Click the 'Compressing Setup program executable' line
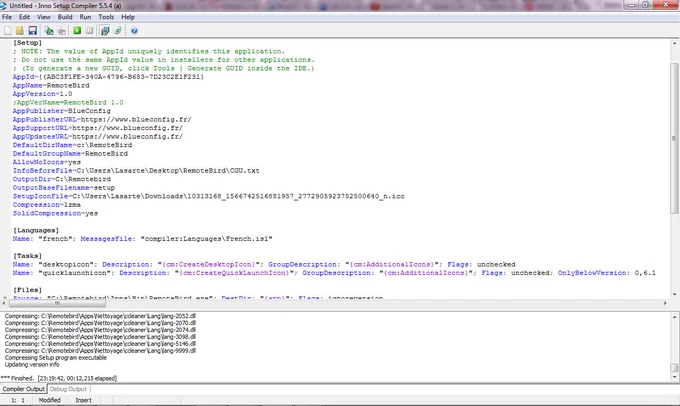680x406 pixels. [56, 357]
